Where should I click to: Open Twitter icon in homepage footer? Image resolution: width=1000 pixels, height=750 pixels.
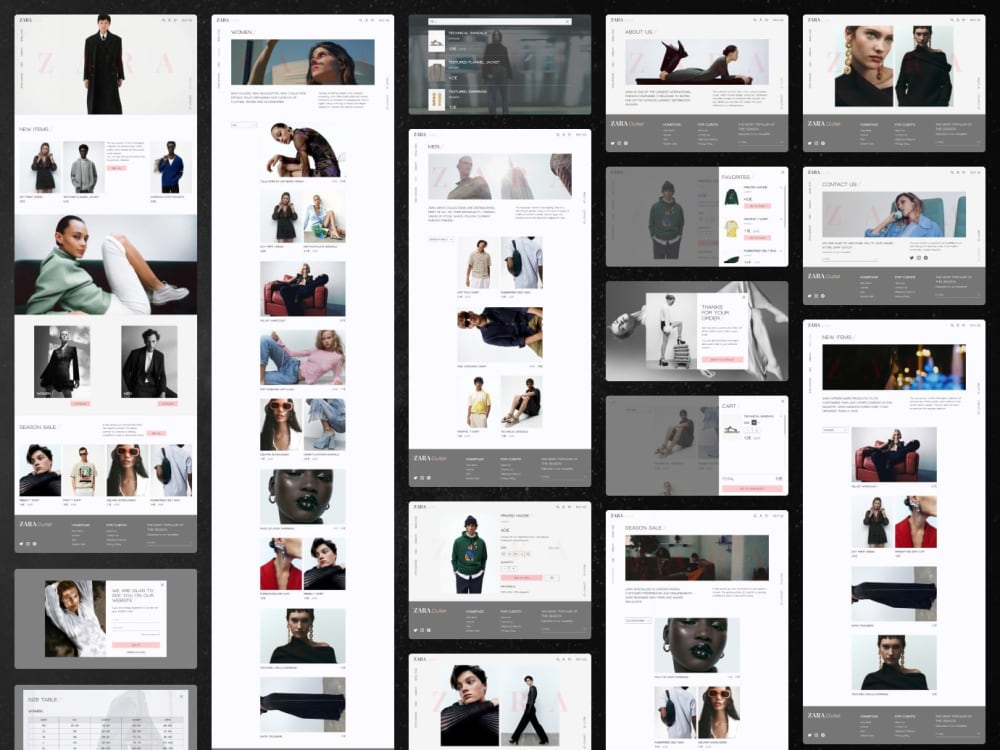point(21,544)
